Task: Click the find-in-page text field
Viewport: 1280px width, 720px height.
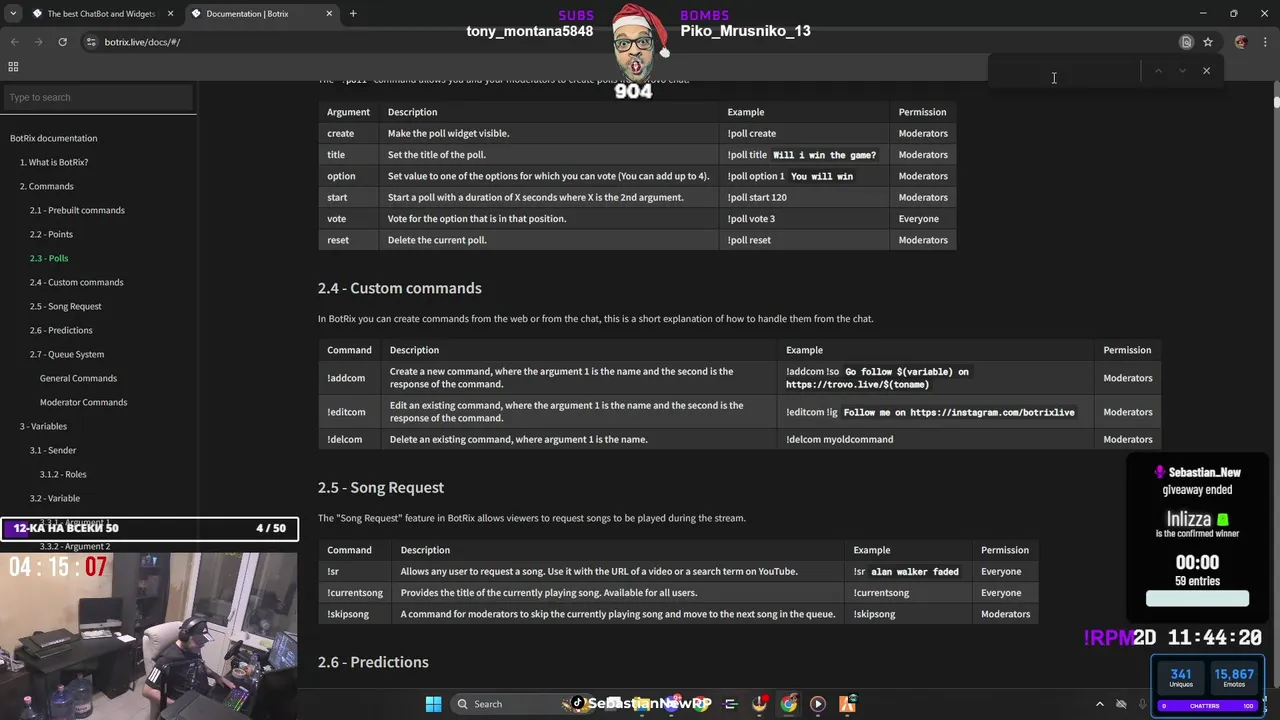Action: (x=1064, y=71)
